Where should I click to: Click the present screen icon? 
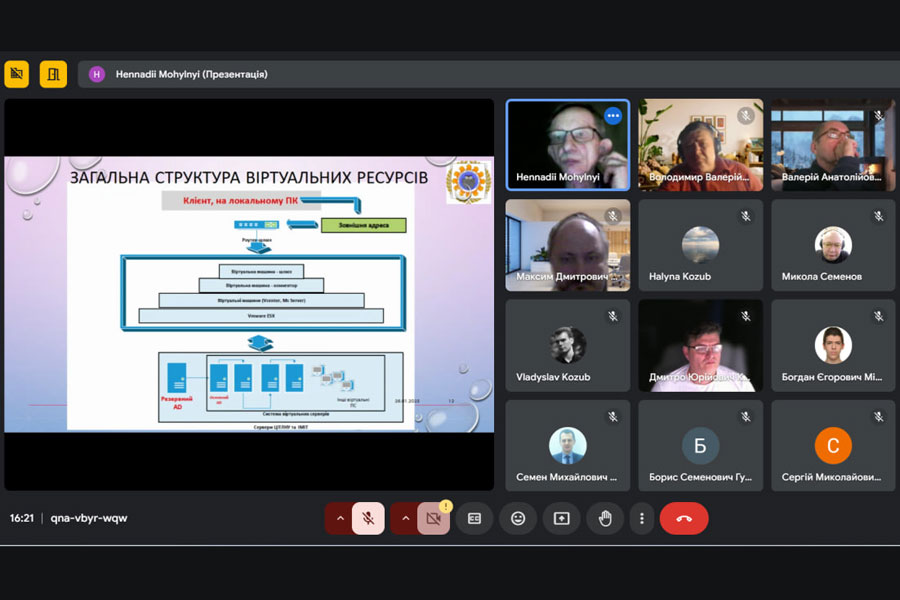tap(561, 518)
